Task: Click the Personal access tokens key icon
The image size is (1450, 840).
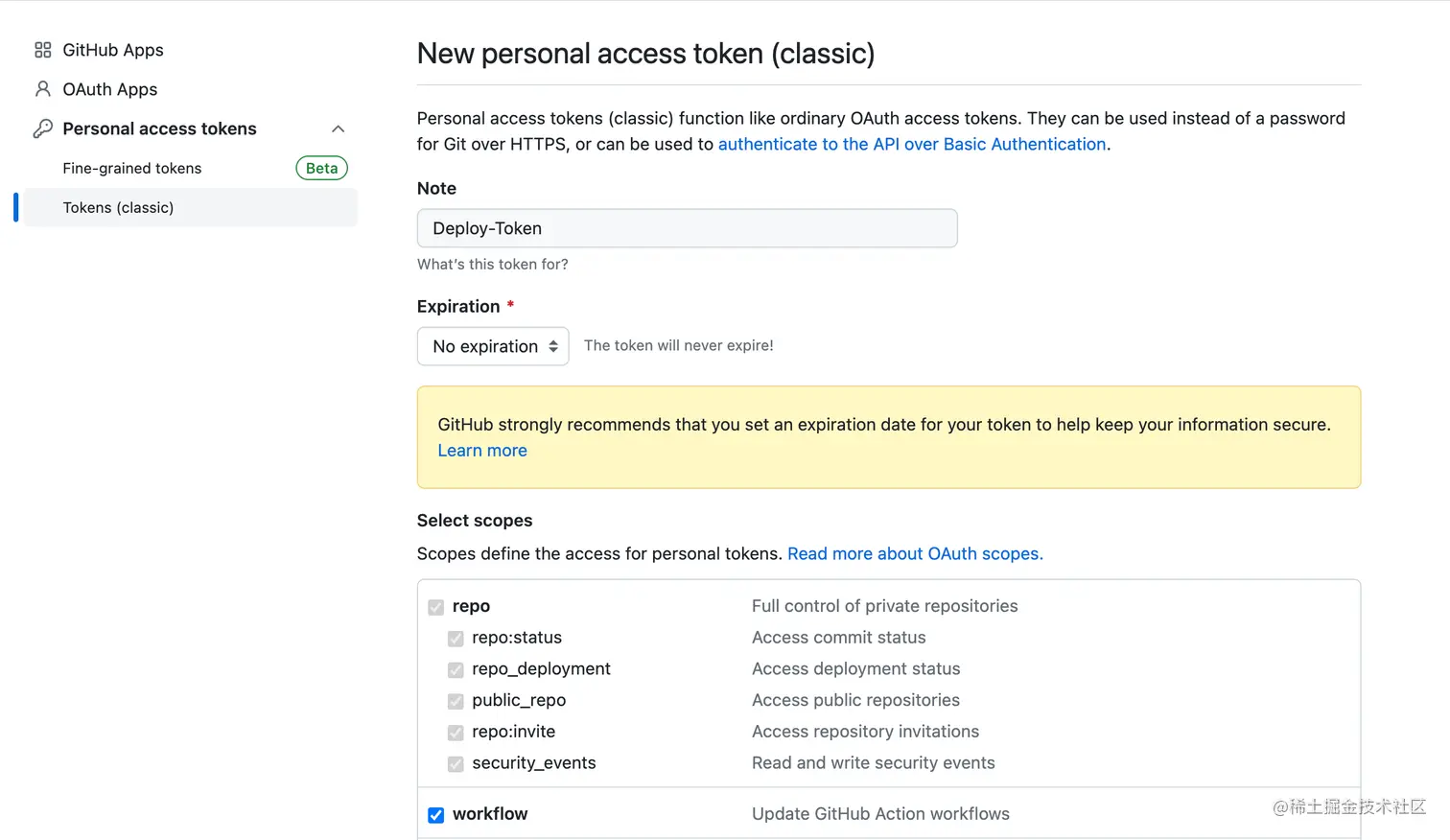Action: (x=42, y=128)
